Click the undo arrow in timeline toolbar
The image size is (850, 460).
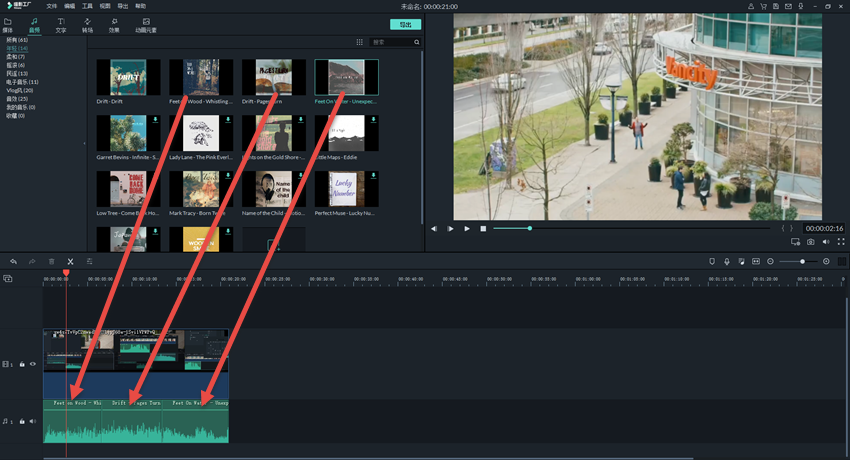tap(13, 261)
